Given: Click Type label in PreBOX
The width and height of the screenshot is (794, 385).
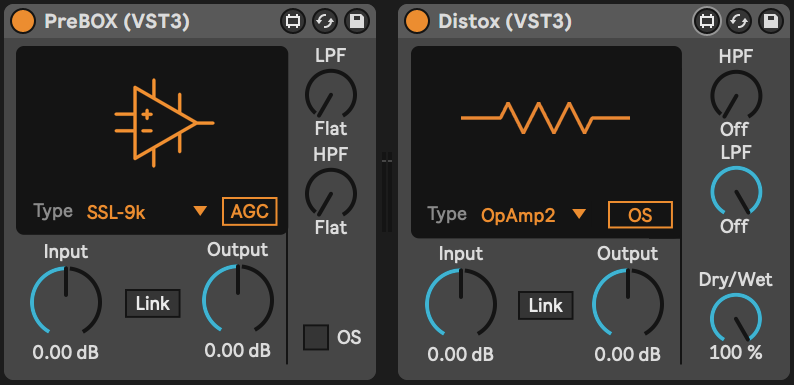Looking at the screenshot, I should point(53,211).
